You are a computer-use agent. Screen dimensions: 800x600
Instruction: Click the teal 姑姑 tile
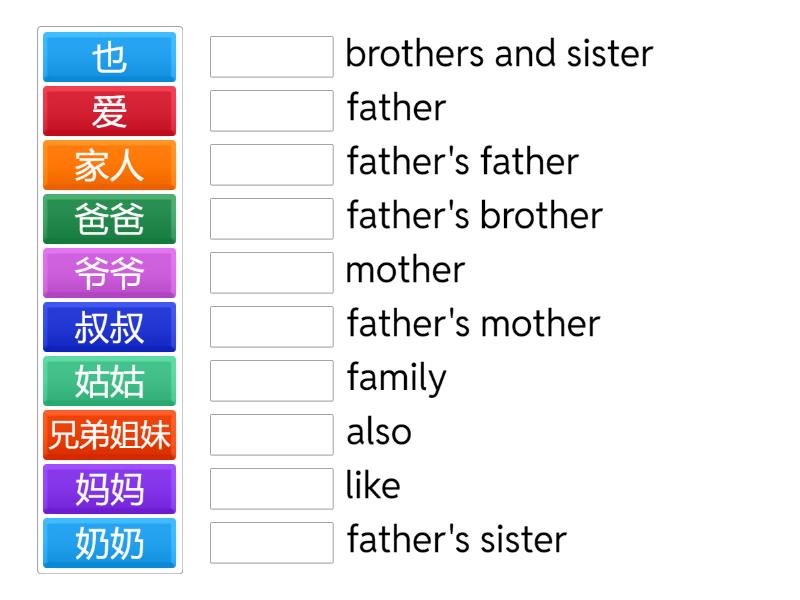point(109,381)
